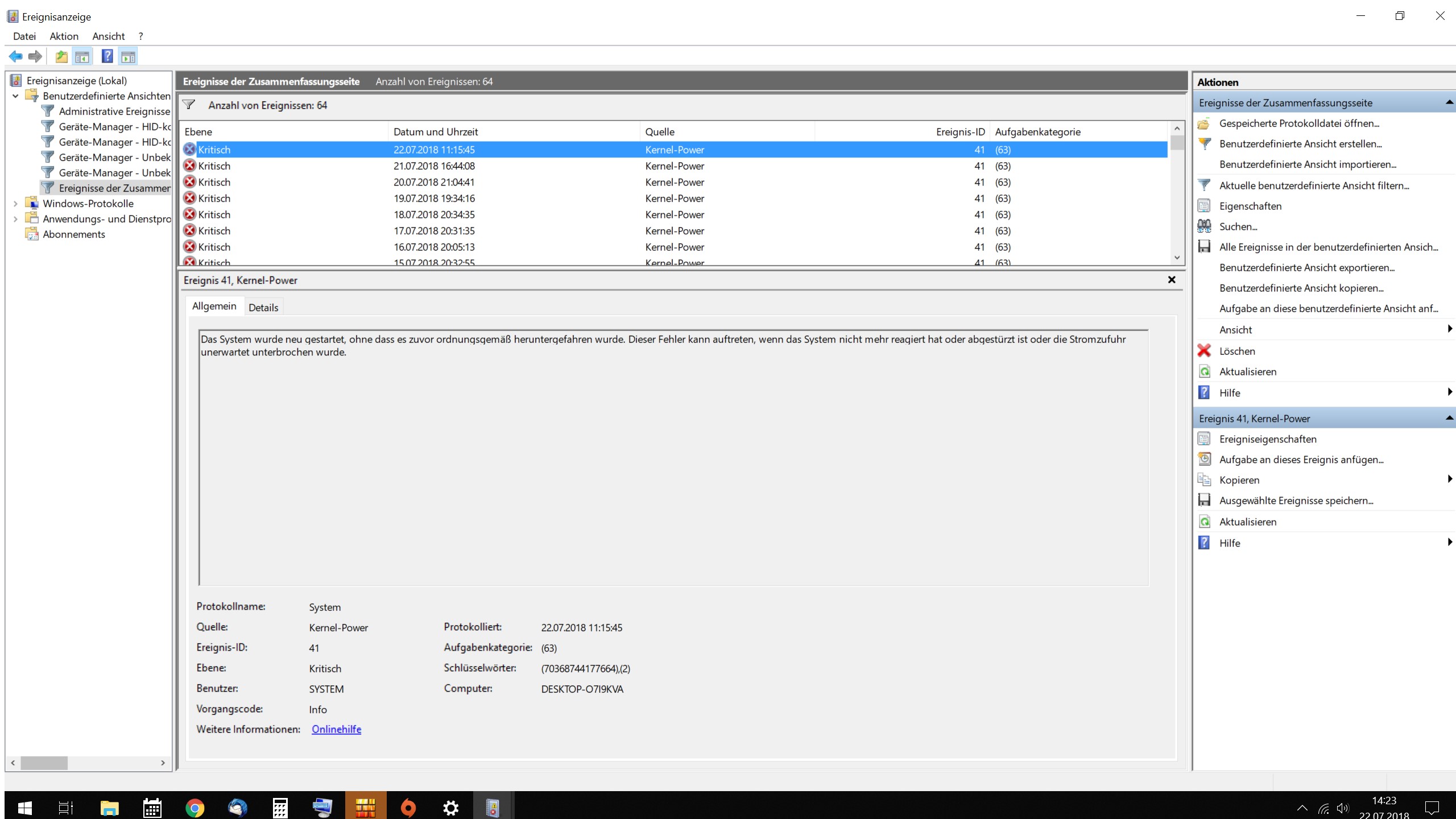Image resolution: width=1456 pixels, height=819 pixels.
Task: Open Google Chrome from the taskbar
Action: (x=195, y=807)
